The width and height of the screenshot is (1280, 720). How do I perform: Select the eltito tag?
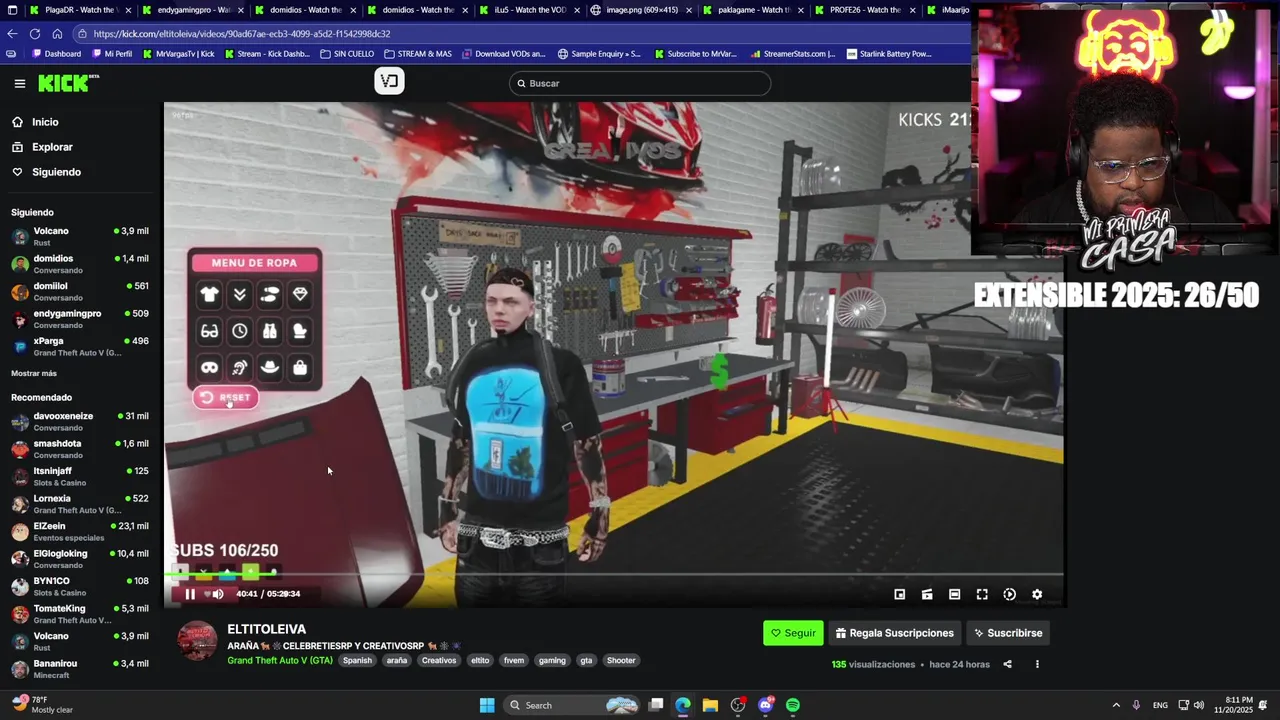(480, 660)
